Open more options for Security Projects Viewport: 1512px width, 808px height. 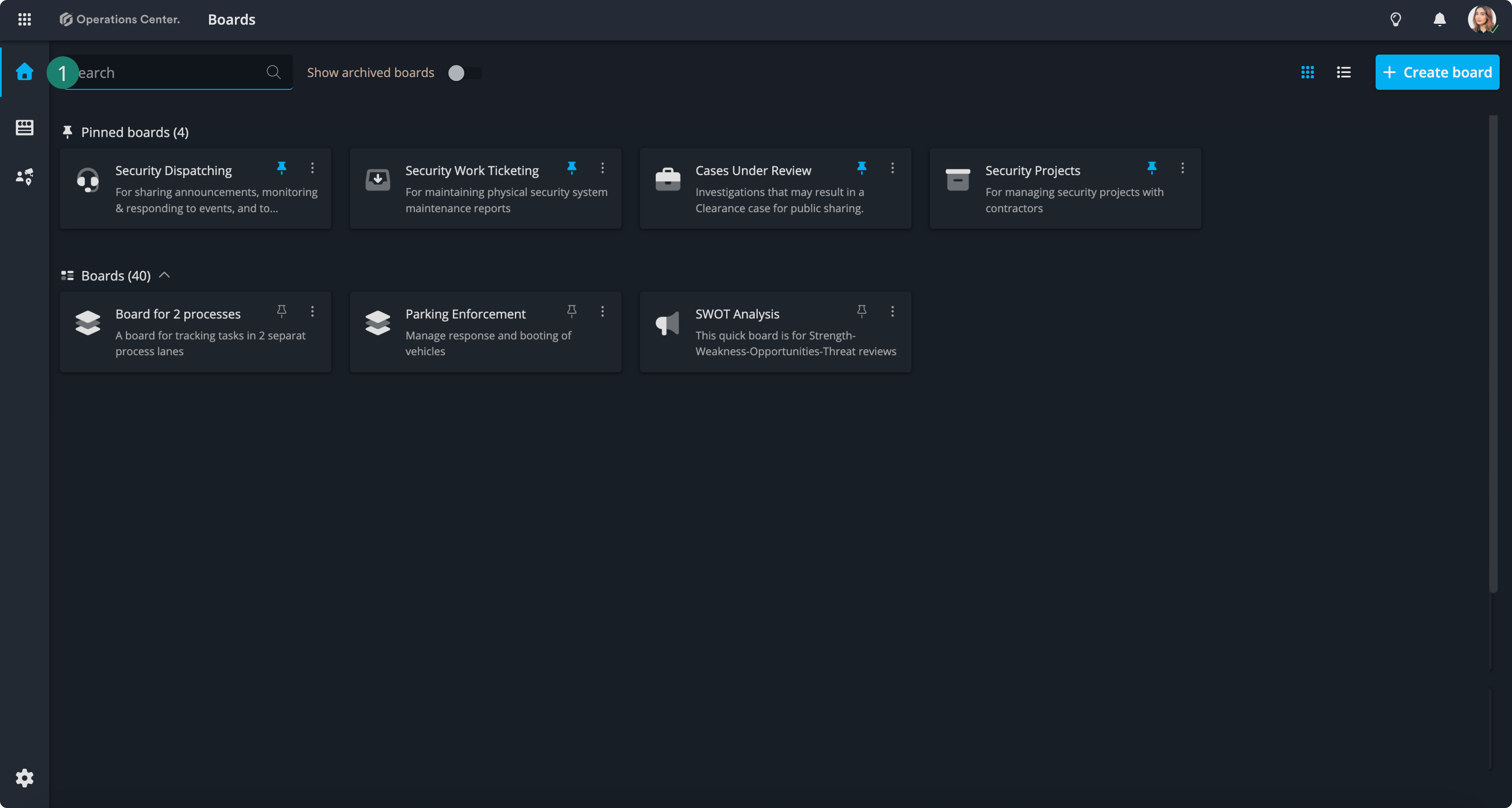[1182, 168]
